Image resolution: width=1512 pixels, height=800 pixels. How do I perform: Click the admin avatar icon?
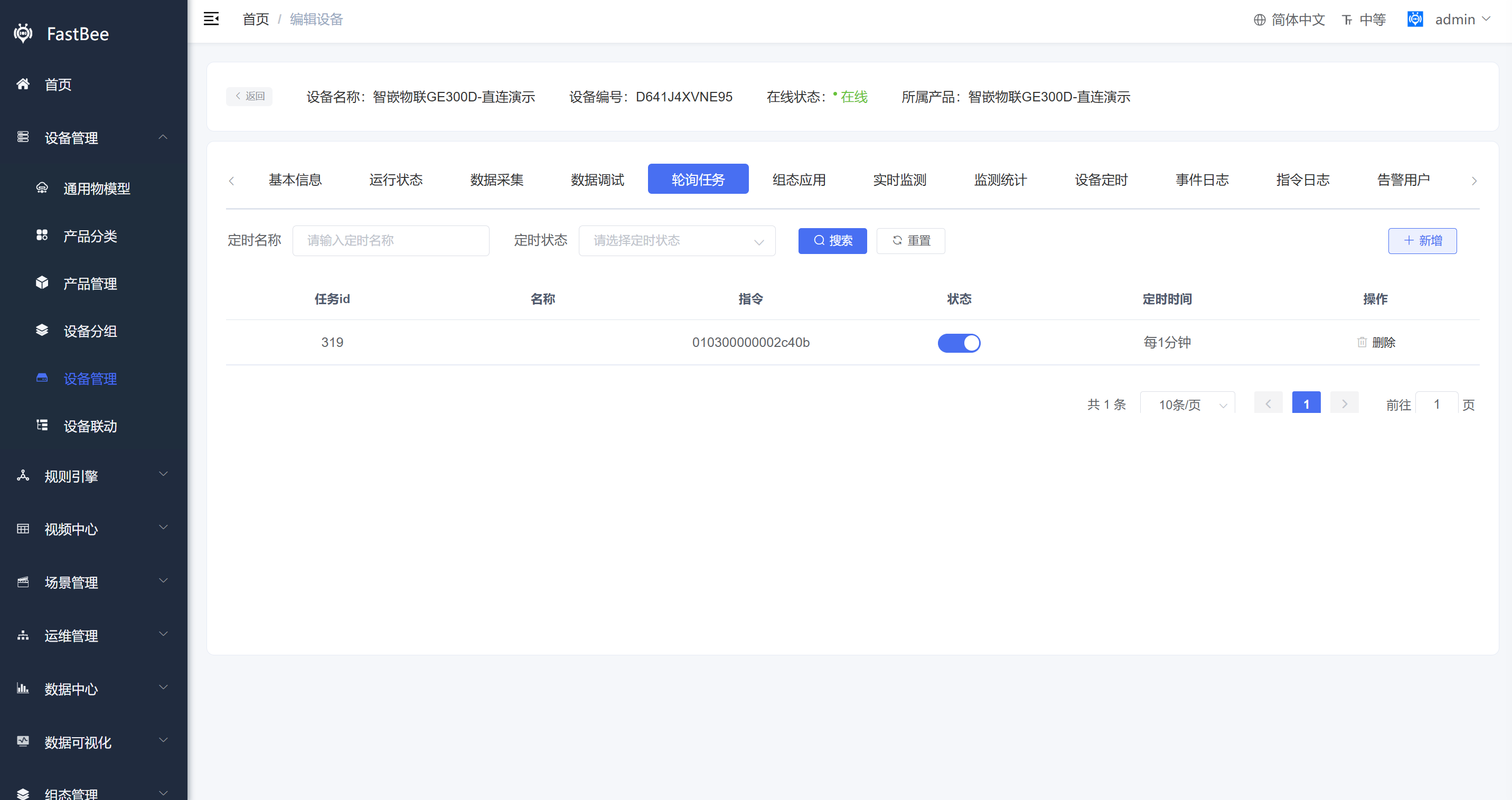tap(1415, 20)
